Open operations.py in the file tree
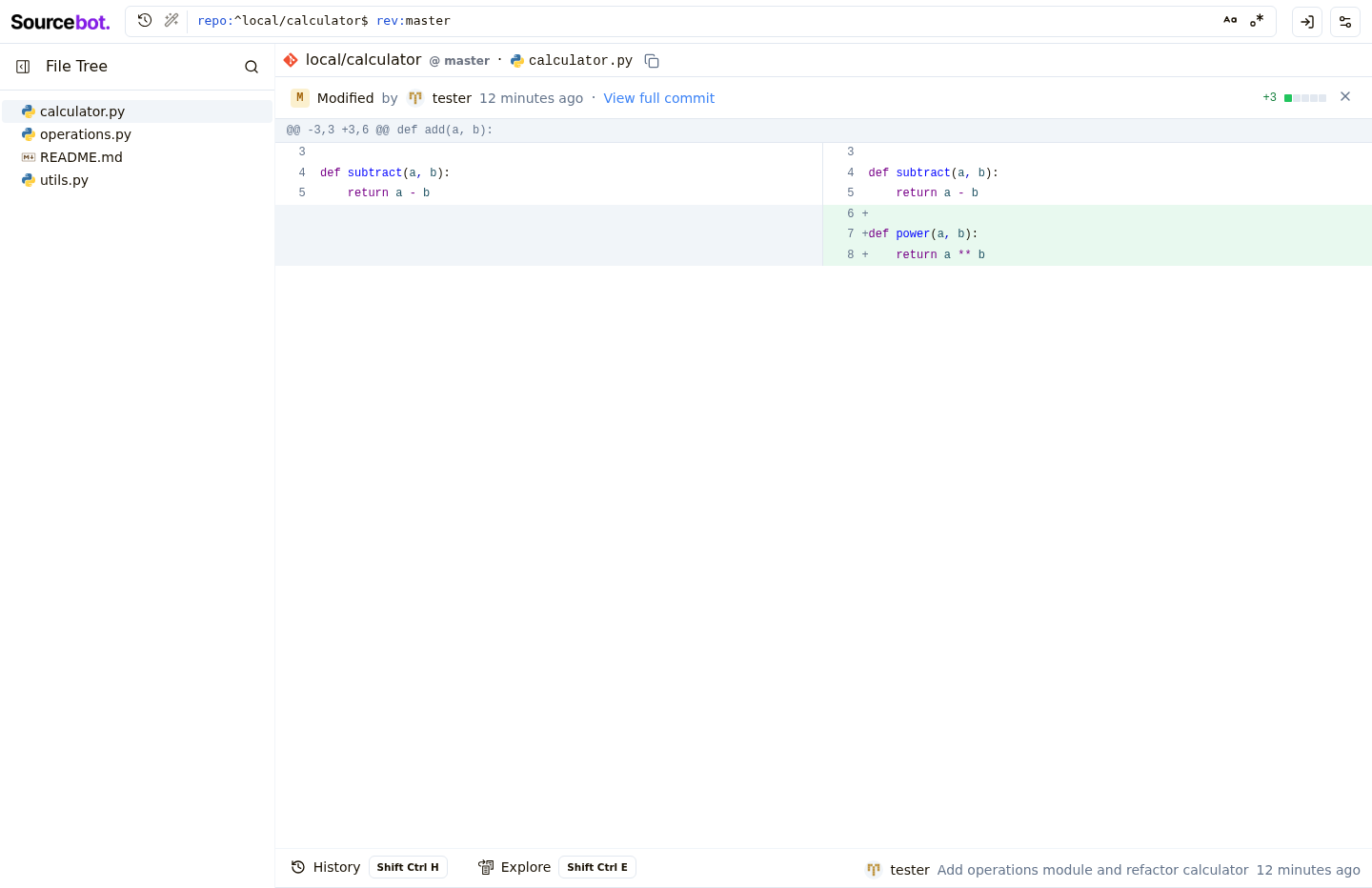Image resolution: width=1372 pixels, height=888 pixels. (137, 134)
